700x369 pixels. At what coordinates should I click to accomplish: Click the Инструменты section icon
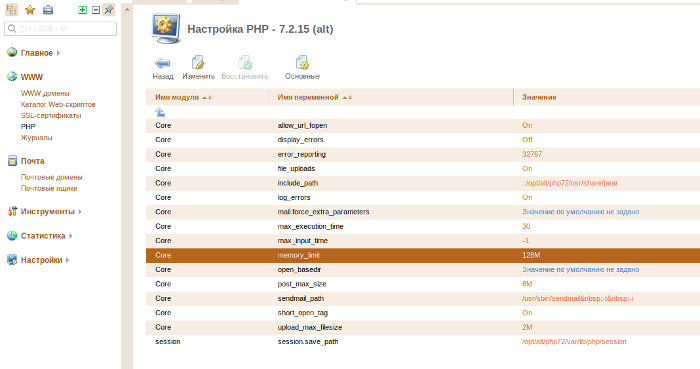[x=12, y=211]
